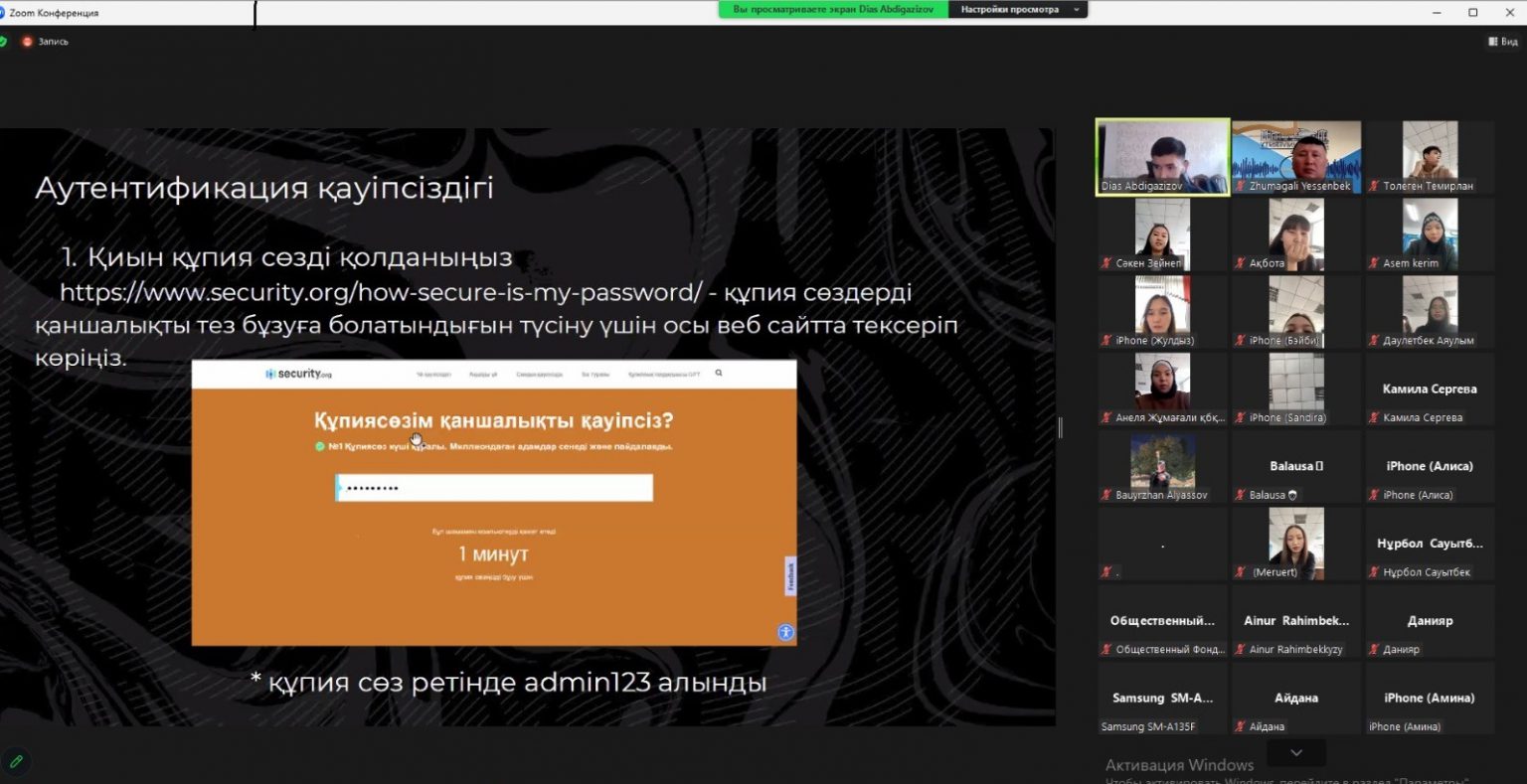Click the green screen-viewing banner
This screenshot has width=1527, height=784.
tap(832, 10)
